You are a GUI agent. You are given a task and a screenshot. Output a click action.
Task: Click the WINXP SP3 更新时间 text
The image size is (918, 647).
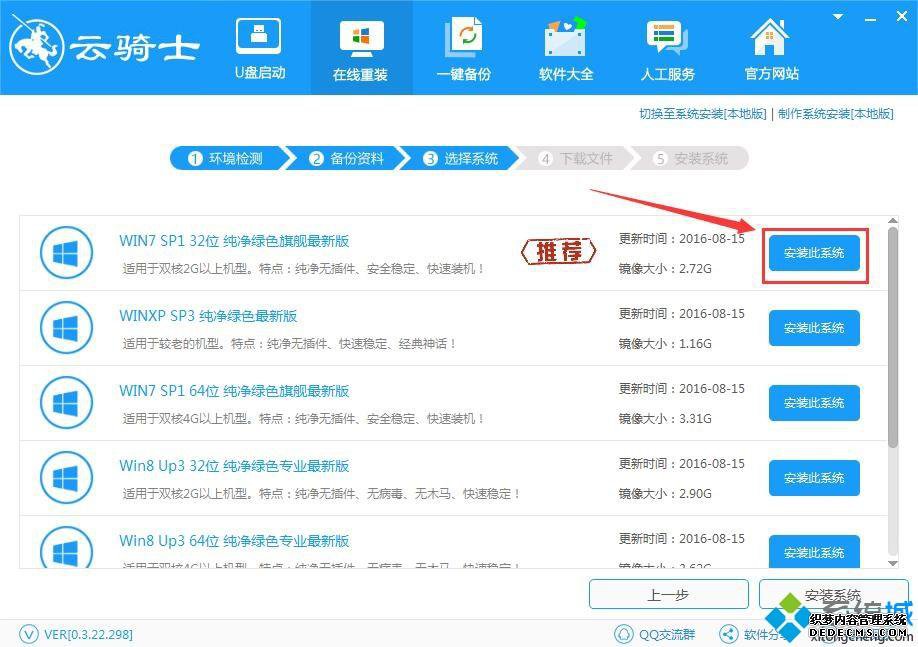(681, 314)
